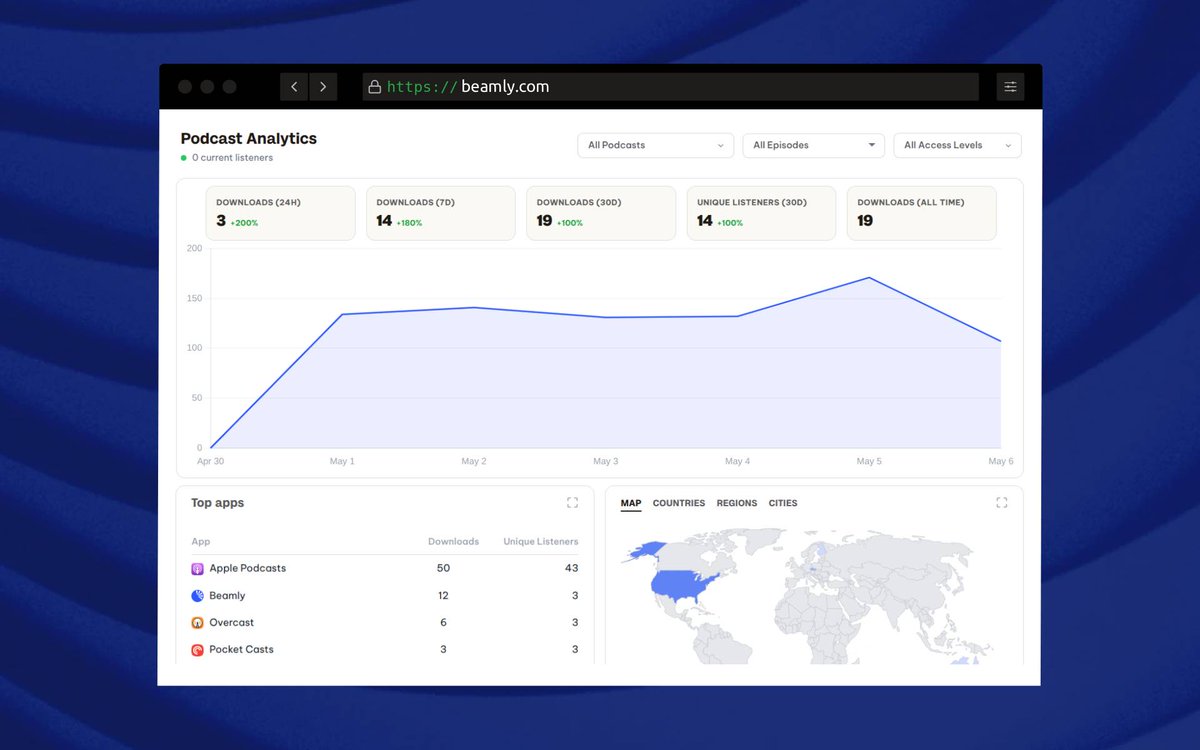Click the beamly.com address bar
The height and width of the screenshot is (750, 1200).
671,87
